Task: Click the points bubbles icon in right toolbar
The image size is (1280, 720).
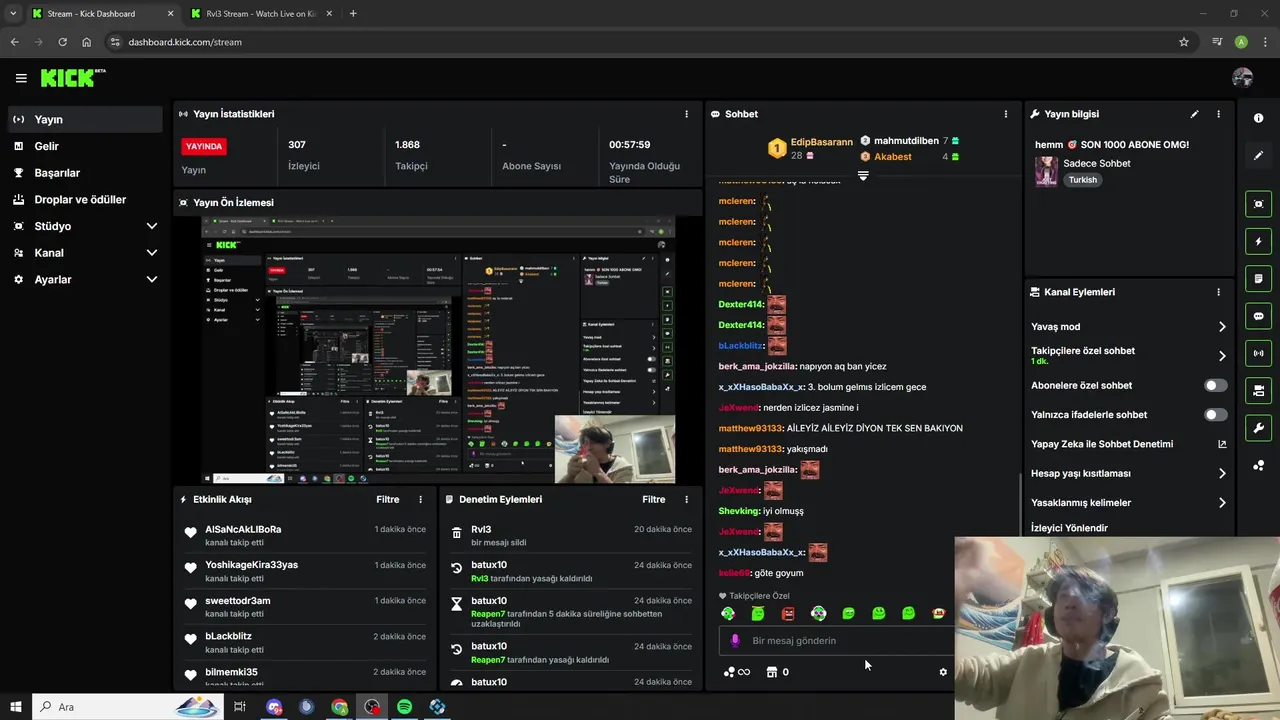Action: coord(1258,465)
